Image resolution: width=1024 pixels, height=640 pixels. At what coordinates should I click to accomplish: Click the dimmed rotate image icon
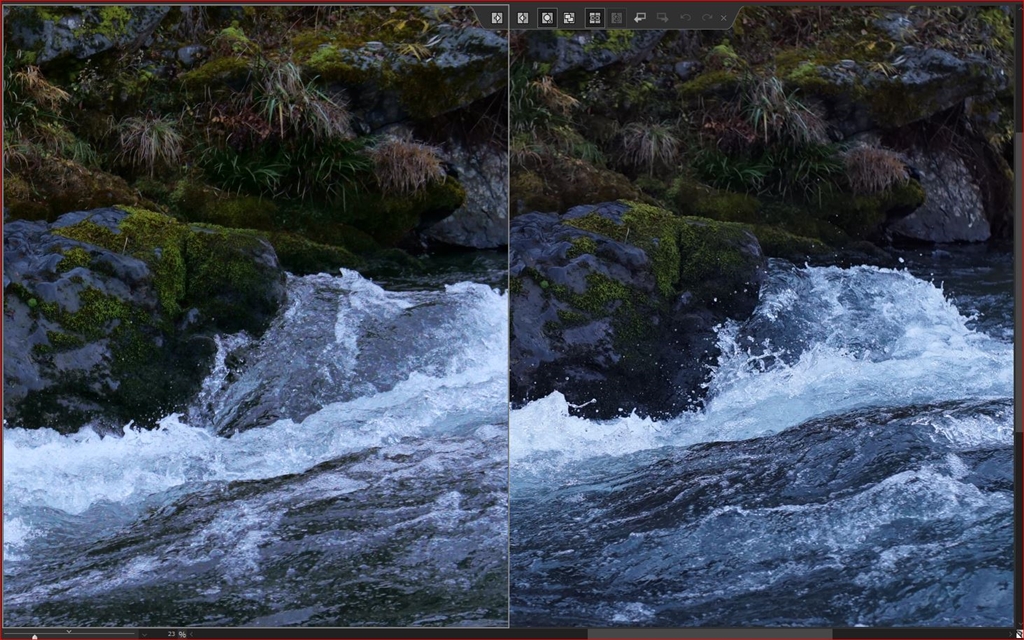617,18
